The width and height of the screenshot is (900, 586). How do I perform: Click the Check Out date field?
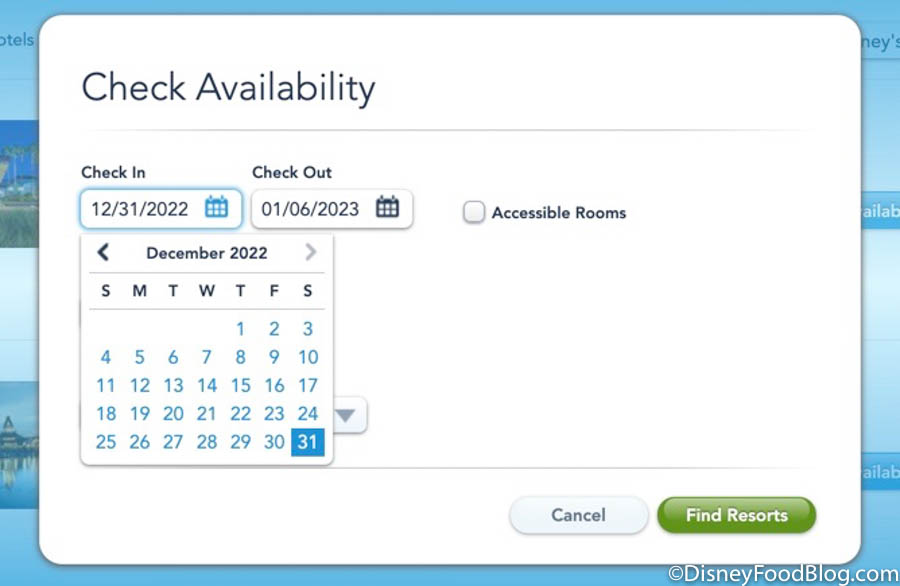click(311, 209)
